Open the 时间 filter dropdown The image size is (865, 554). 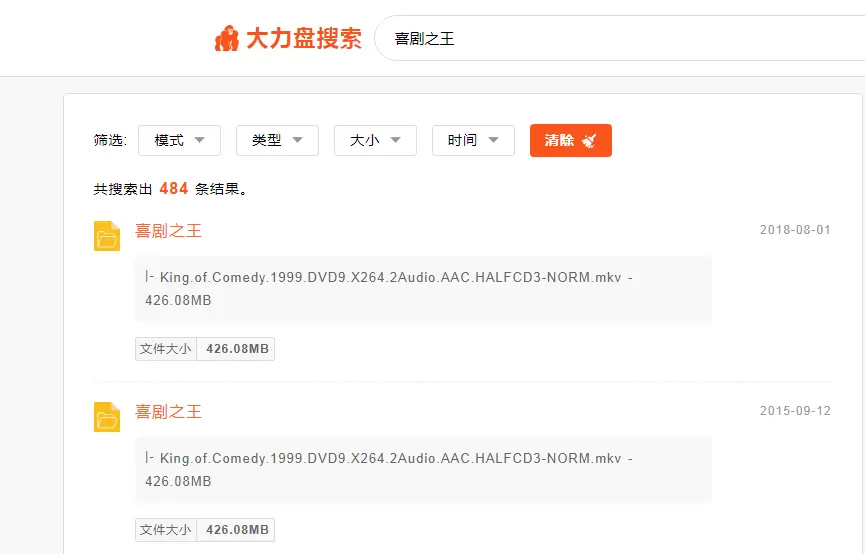[x=473, y=141]
